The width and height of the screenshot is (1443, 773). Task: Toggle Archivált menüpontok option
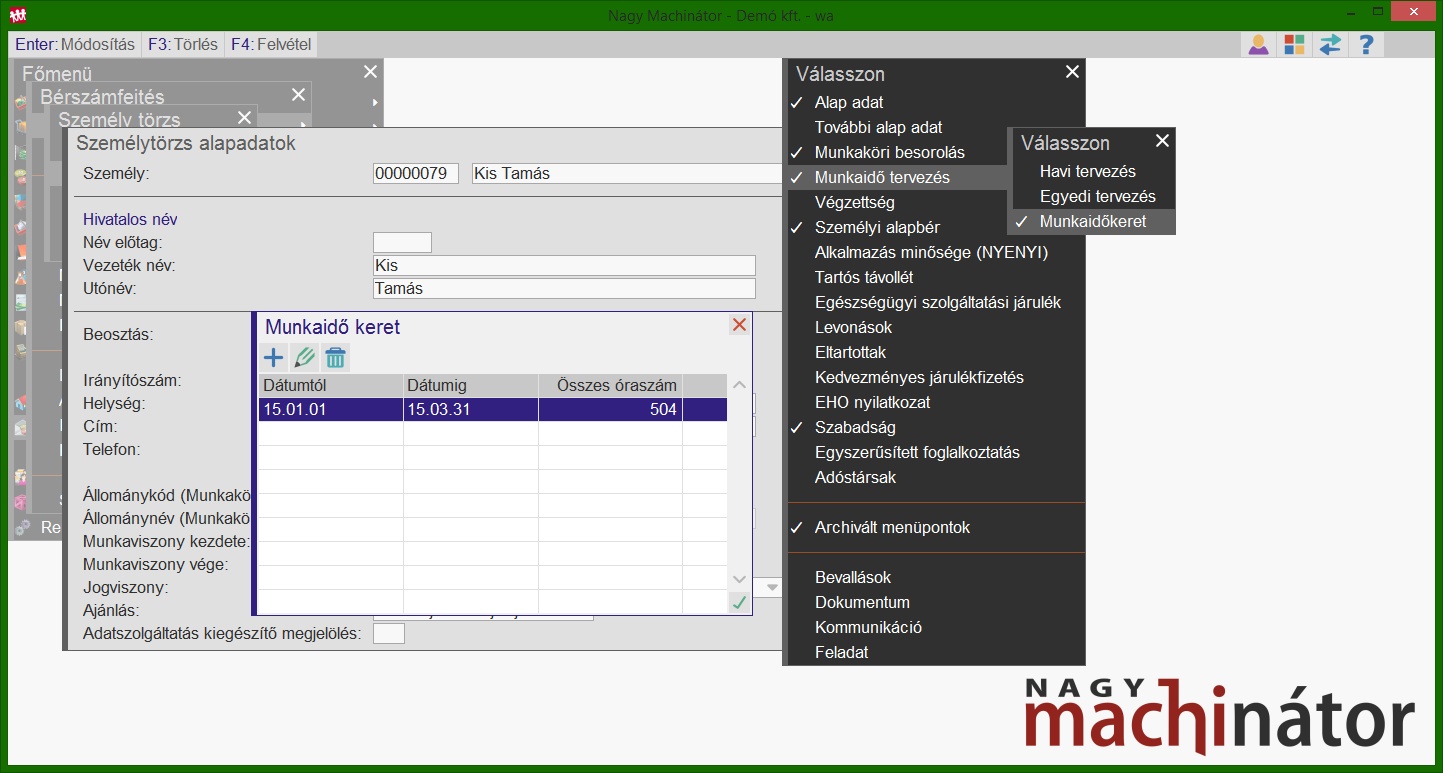coord(935,527)
